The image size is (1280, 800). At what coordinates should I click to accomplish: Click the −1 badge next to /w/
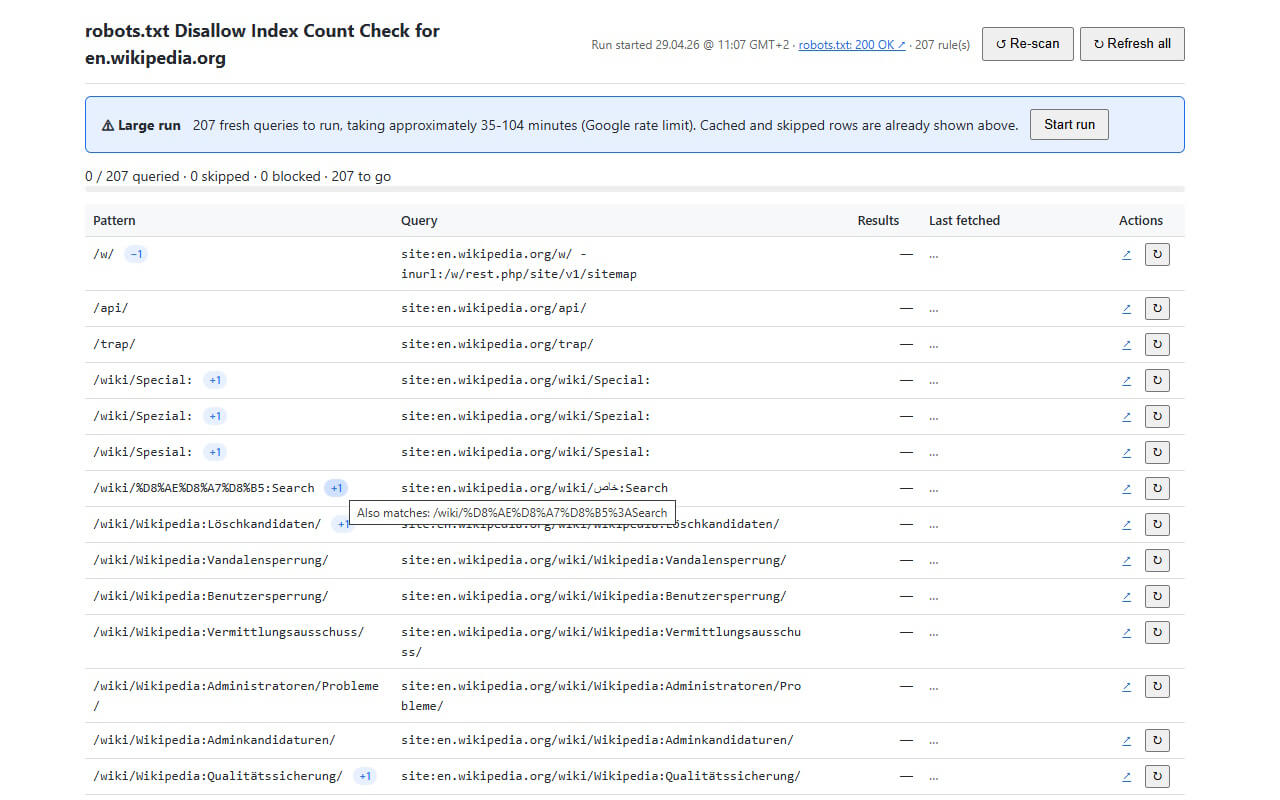coord(137,254)
